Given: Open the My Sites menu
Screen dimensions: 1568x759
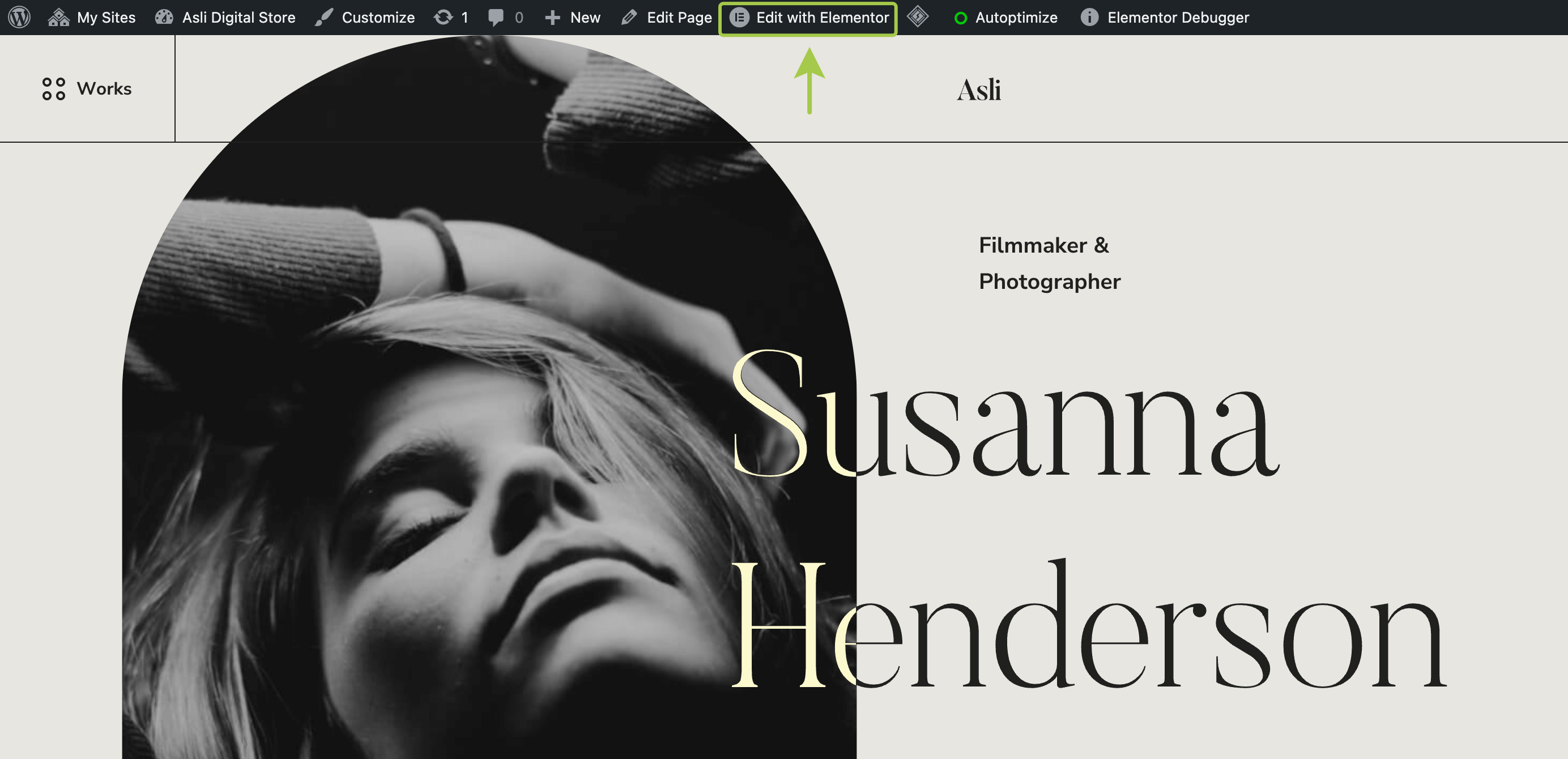Looking at the screenshot, I should coord(106,17).
